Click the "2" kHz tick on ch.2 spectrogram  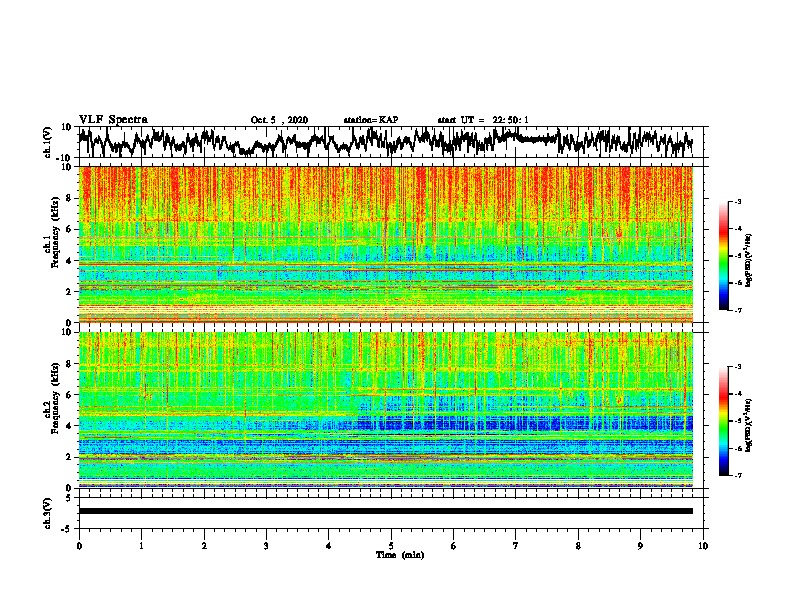coord(69,457)
